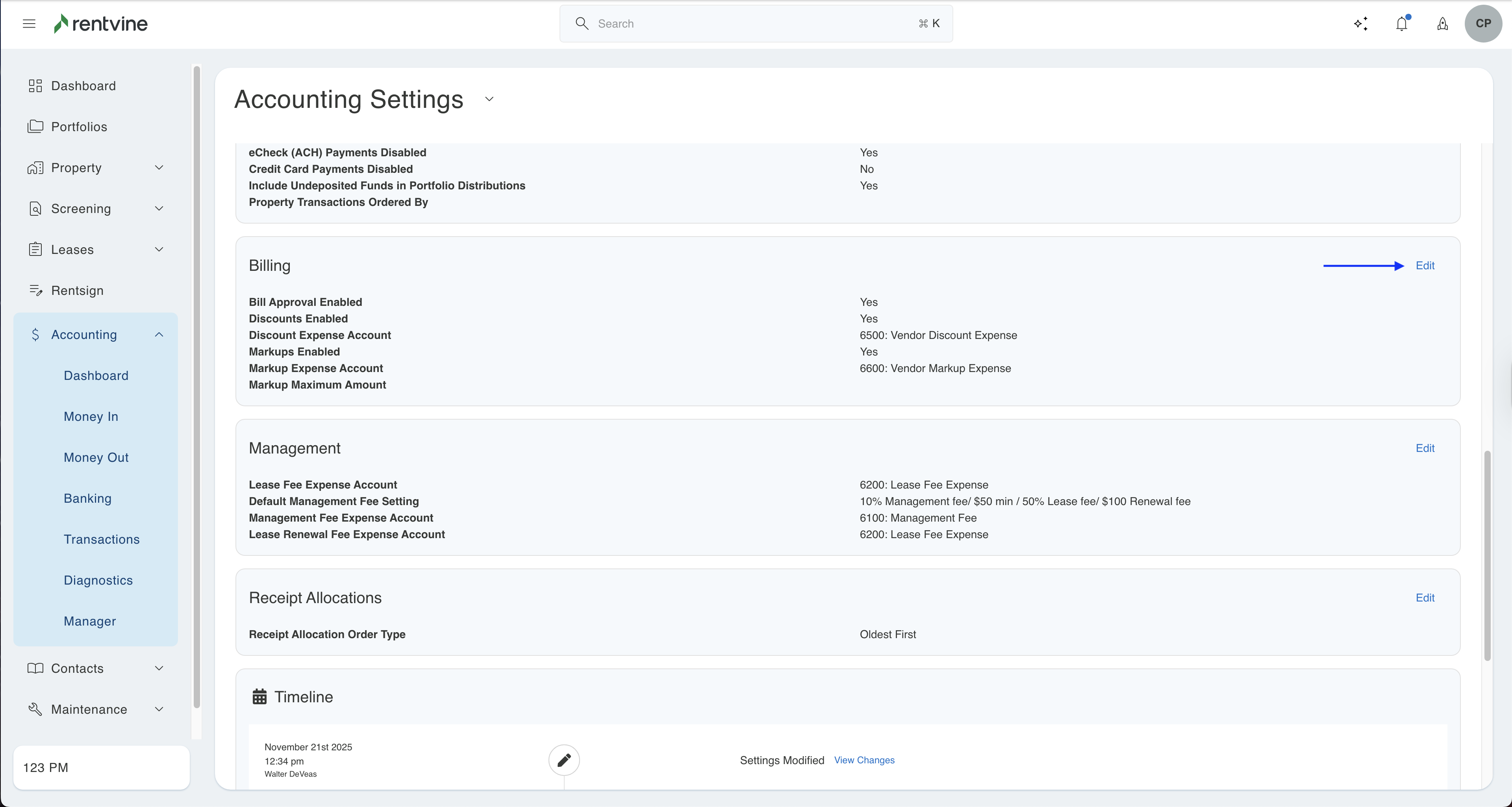Click the pencil icon in Timeline

click(563, 760)
